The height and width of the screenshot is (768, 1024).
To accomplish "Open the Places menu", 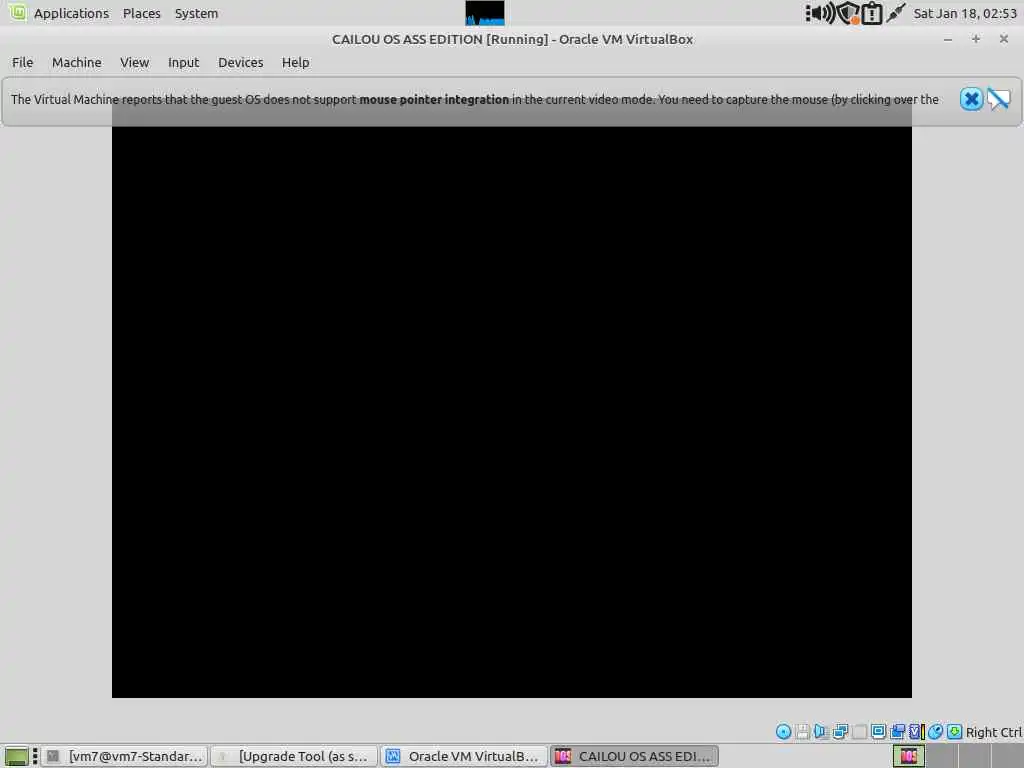I will [x=142, y=13].
